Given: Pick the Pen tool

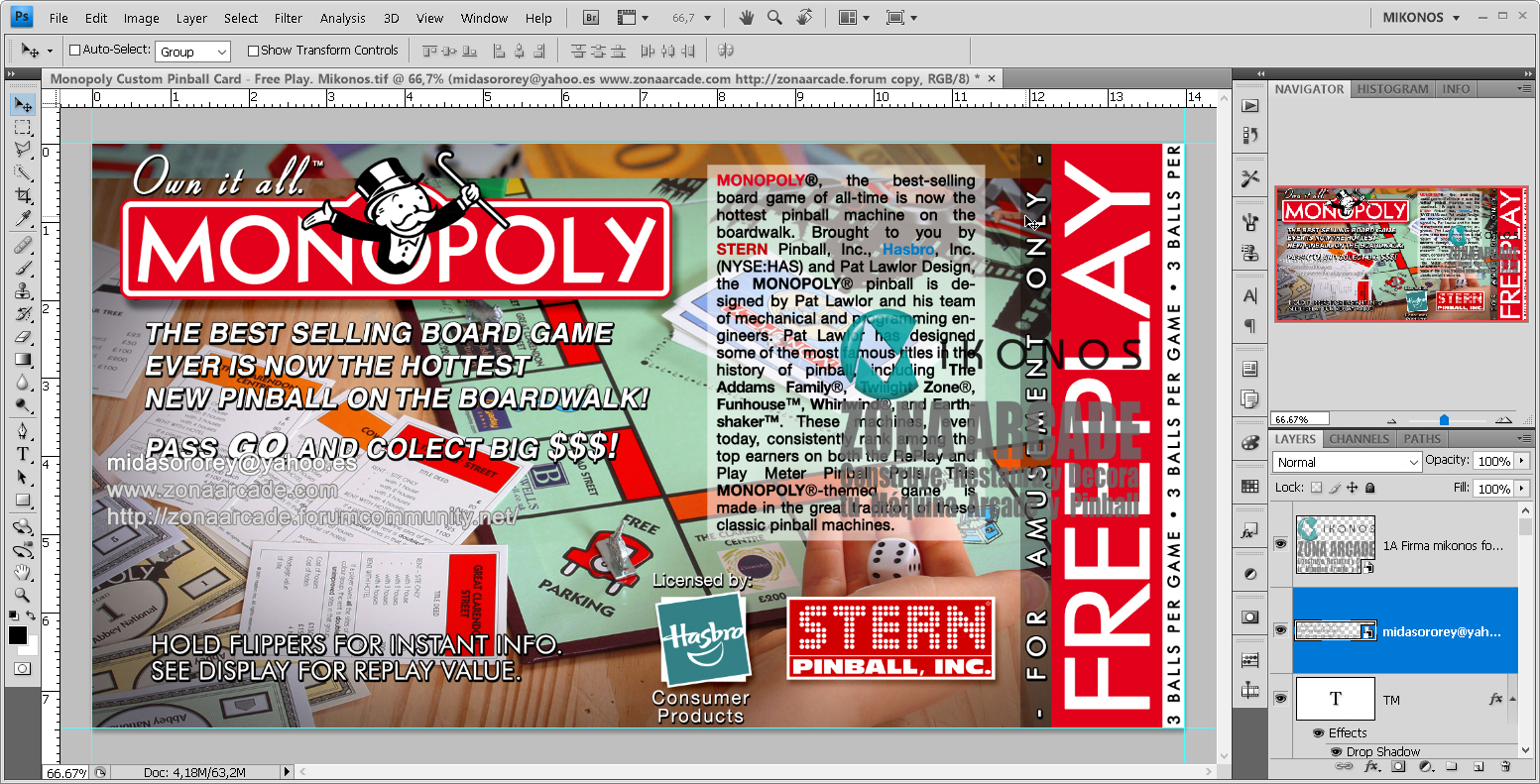Looking at the screenshot, I should coord(23,431).
